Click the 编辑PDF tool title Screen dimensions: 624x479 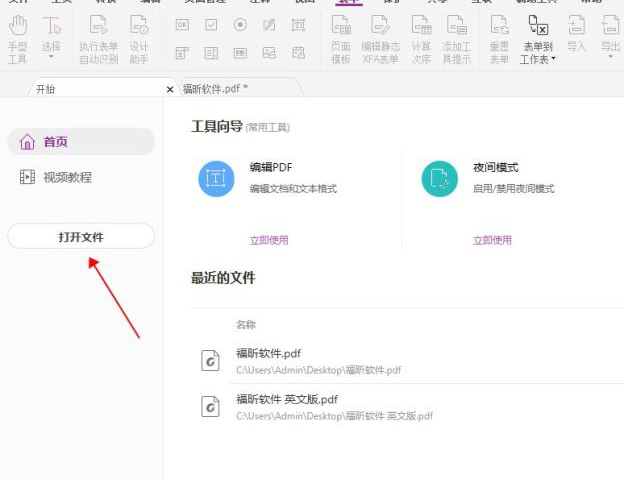pyautogui.click(x=271, y=167)
